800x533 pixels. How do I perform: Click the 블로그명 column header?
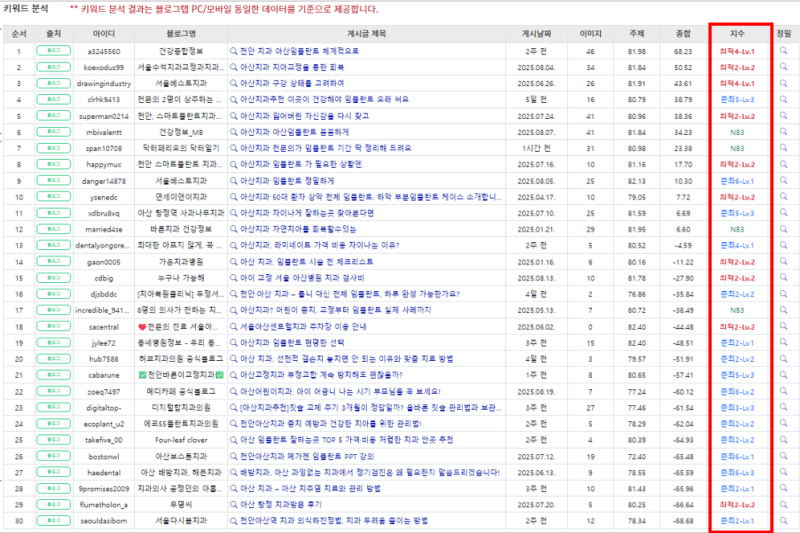[x=181, y=34]
